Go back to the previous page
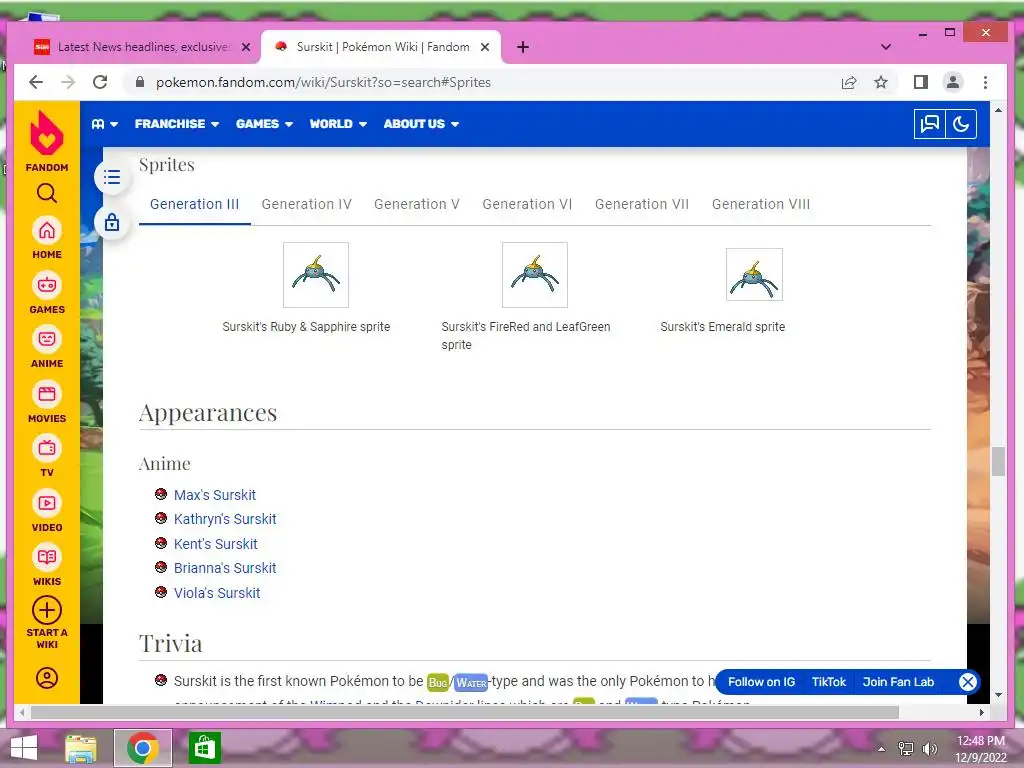 point(36,82)
